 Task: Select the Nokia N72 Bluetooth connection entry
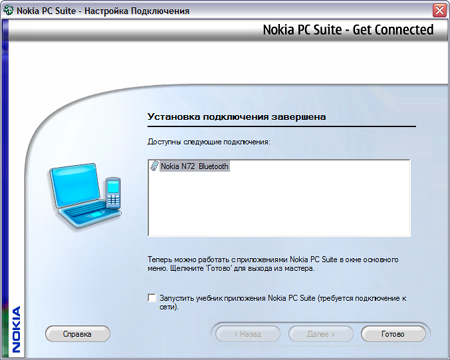pos(195,166)
